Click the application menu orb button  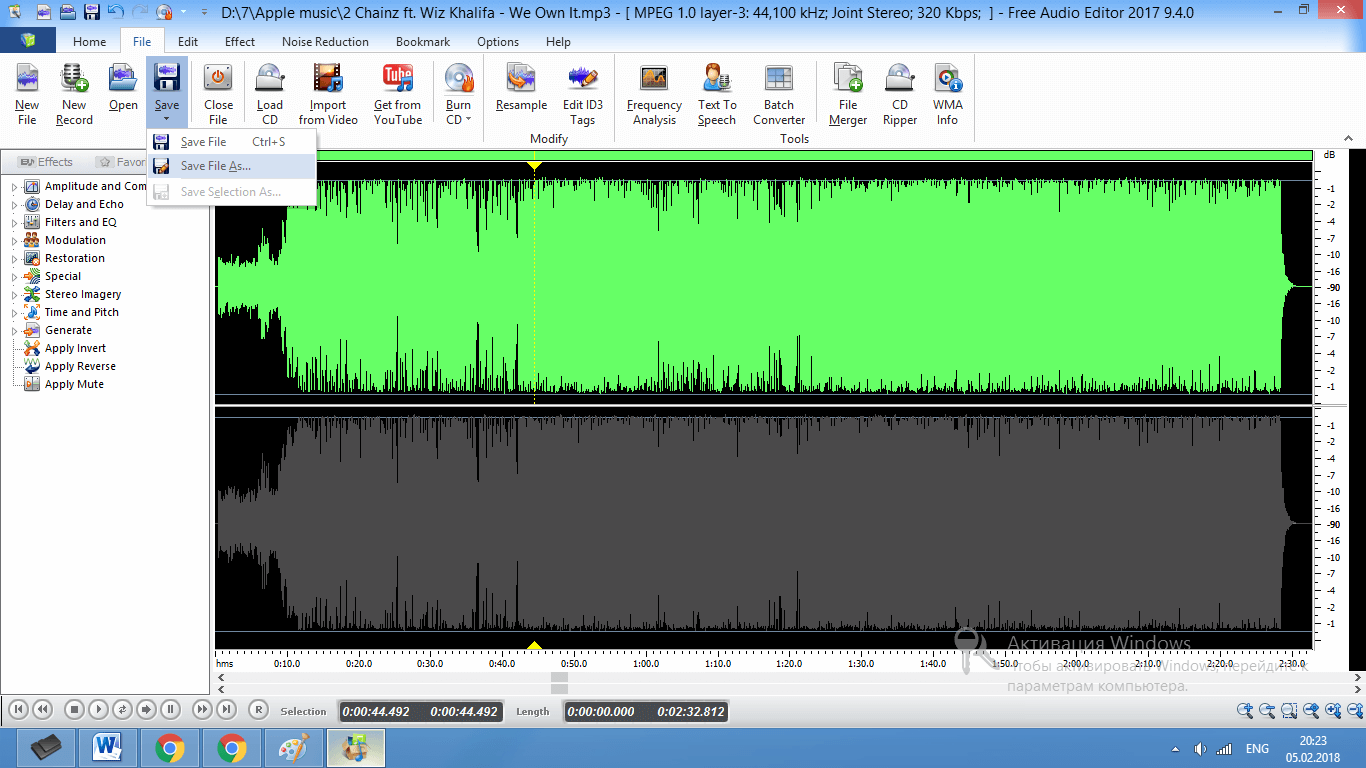[x=28, y=41]
